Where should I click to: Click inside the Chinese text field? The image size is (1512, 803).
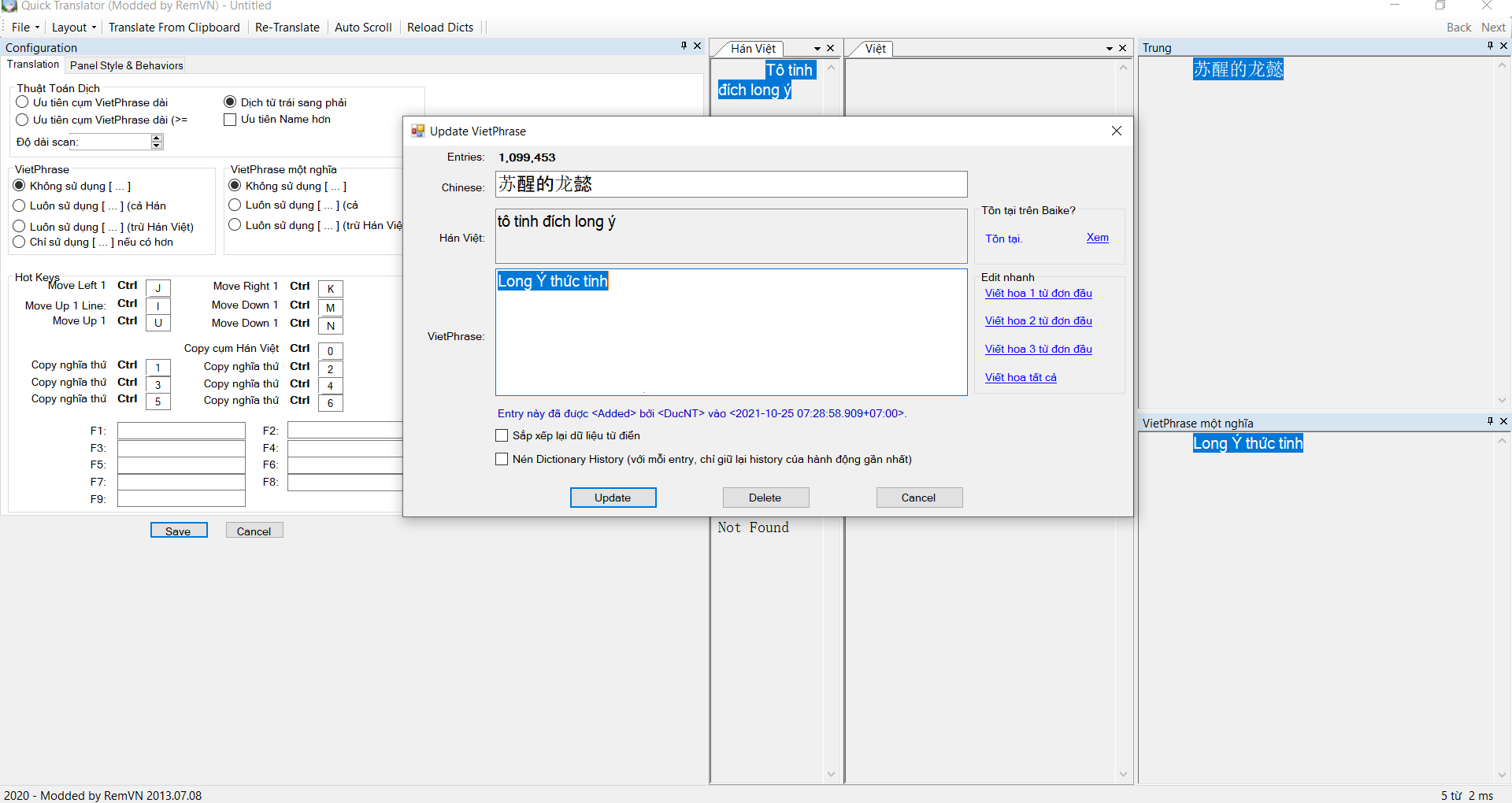coord(731,184)
